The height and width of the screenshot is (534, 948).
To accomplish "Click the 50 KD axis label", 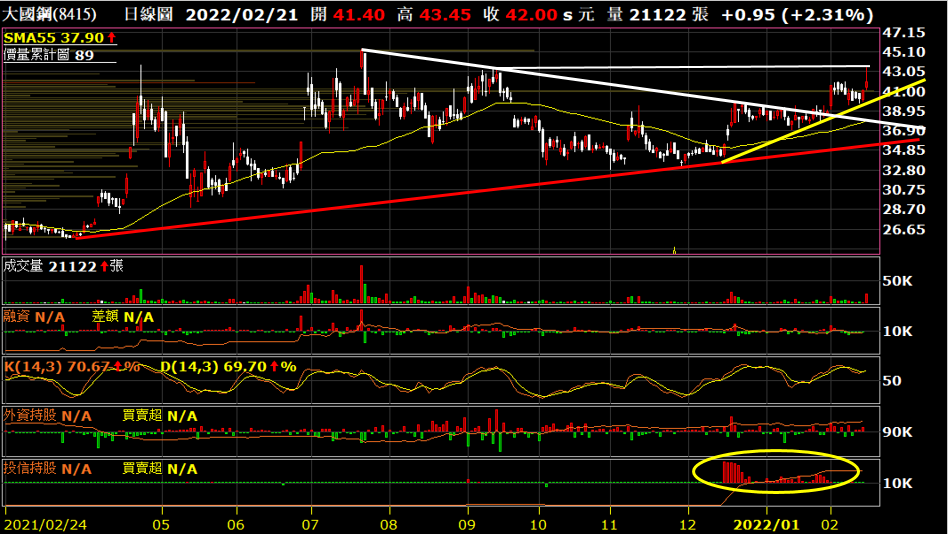I will click(x=892, y=381).
